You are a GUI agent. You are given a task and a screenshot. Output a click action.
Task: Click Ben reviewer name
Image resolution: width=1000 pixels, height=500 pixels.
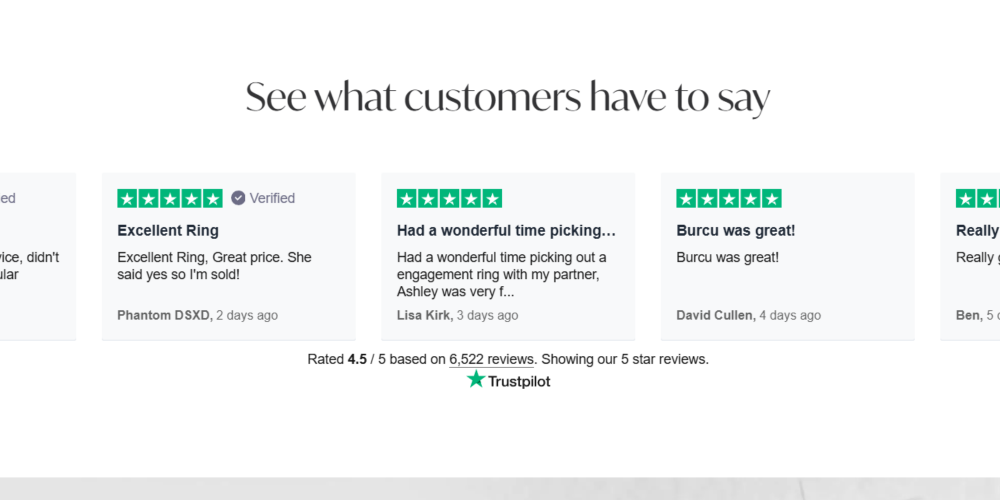coord(968,315)
